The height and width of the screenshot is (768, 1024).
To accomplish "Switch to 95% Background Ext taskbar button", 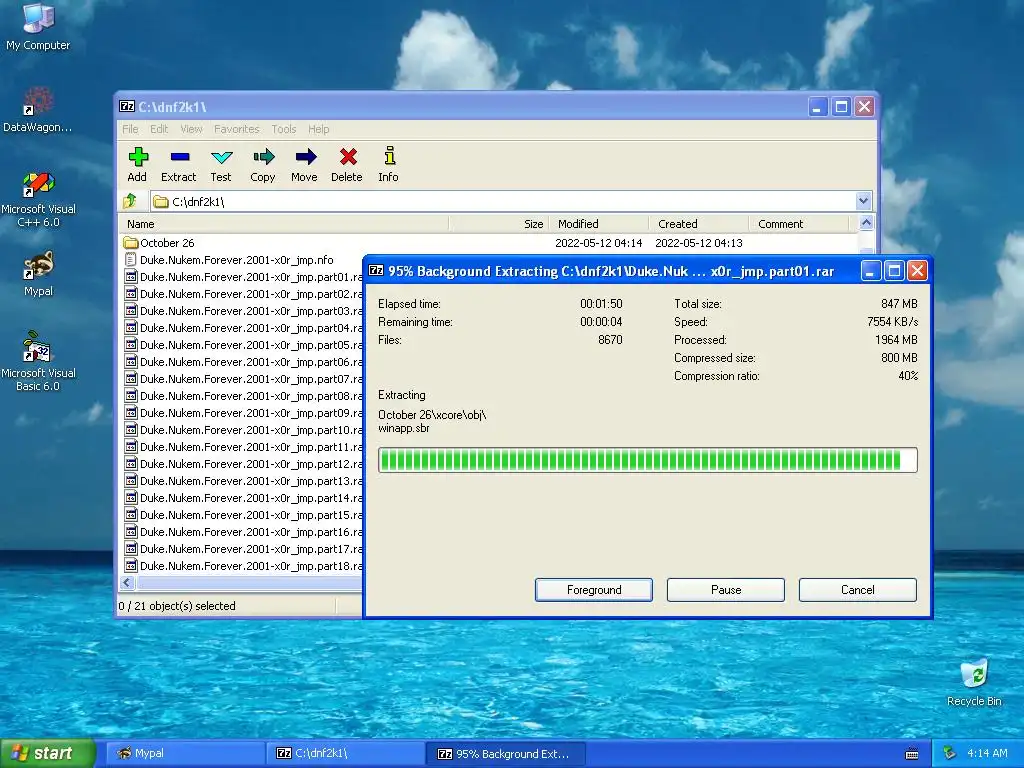I will click(505, 753).
